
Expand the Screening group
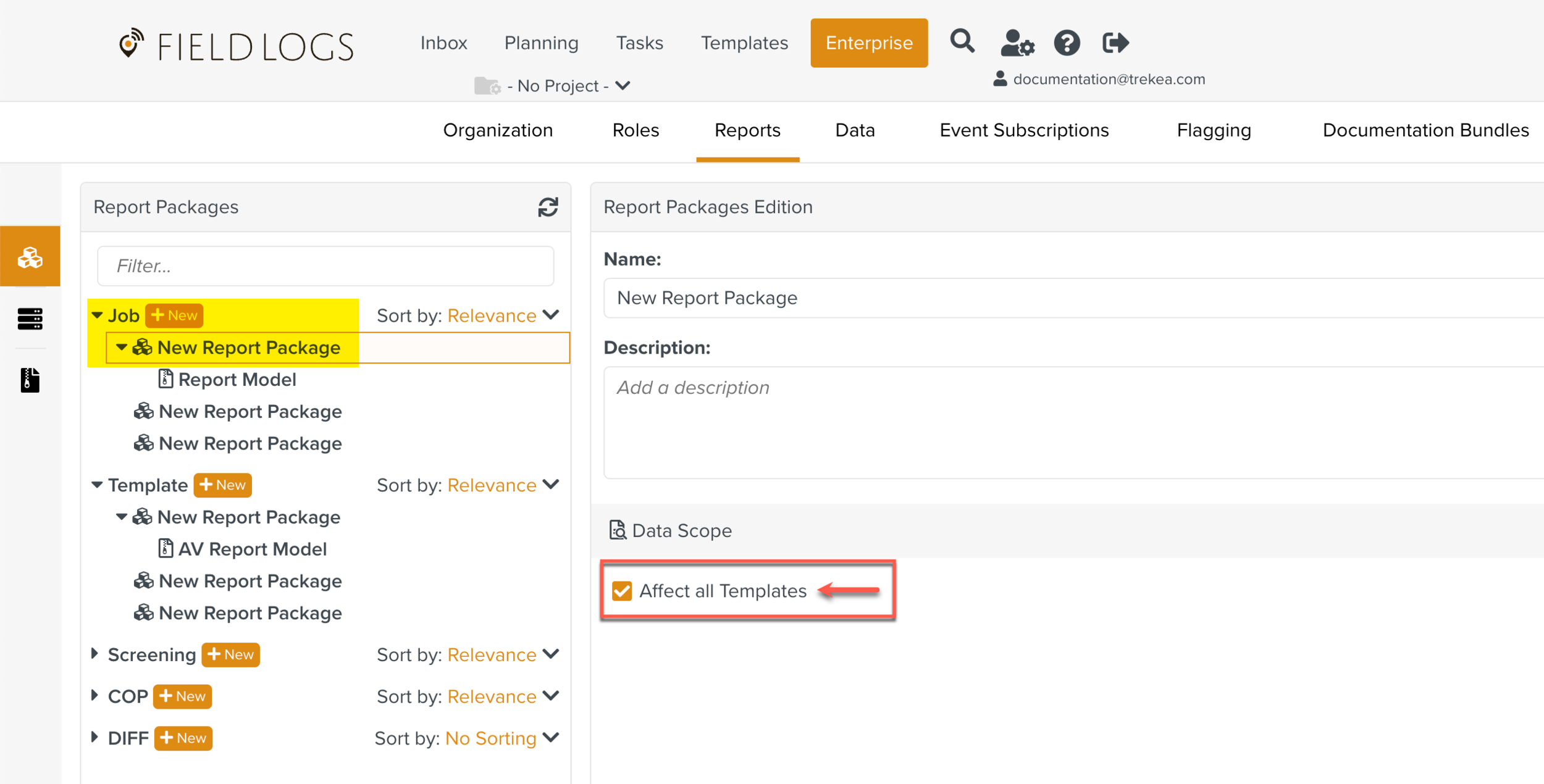tap(95, 654)
